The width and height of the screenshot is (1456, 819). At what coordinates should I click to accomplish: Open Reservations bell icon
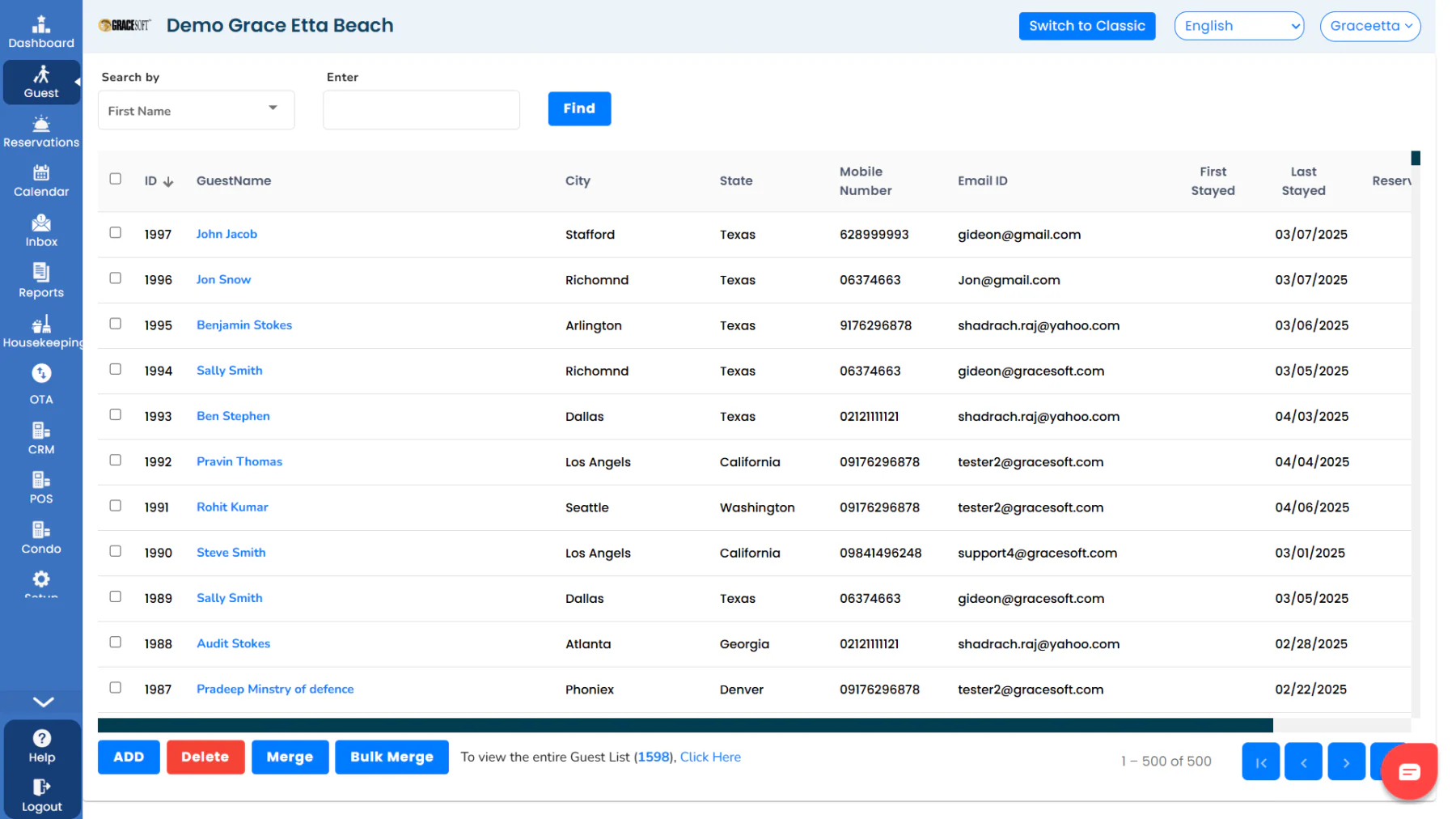click(x=41, y=124)
